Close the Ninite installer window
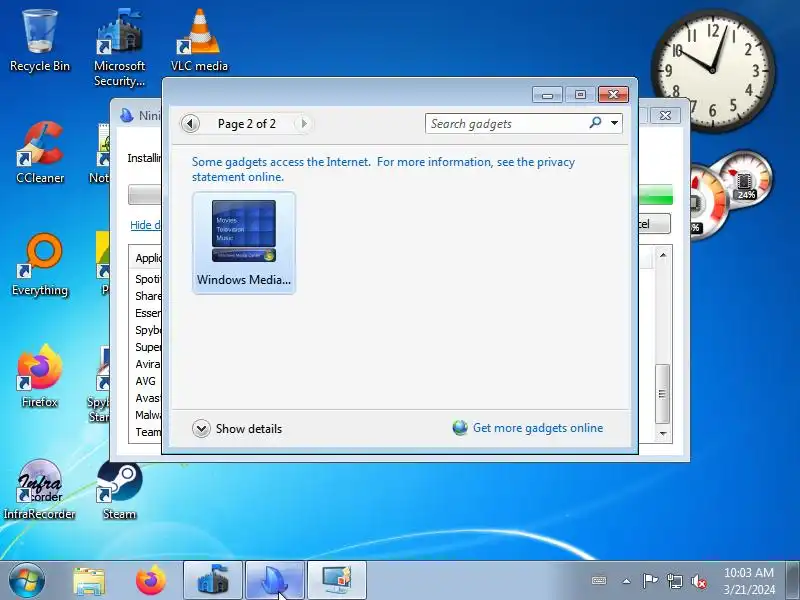 (665, 116)
